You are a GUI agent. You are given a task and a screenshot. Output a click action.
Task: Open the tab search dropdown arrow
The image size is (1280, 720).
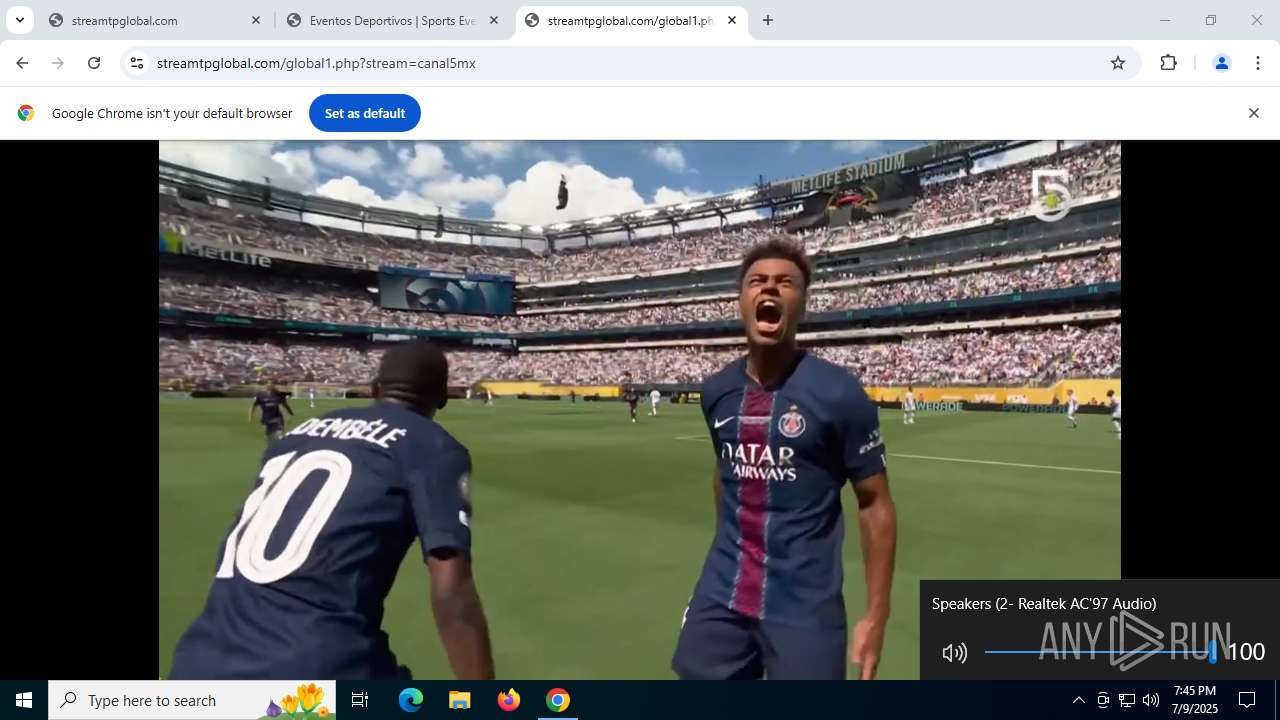tap(19, 20)
